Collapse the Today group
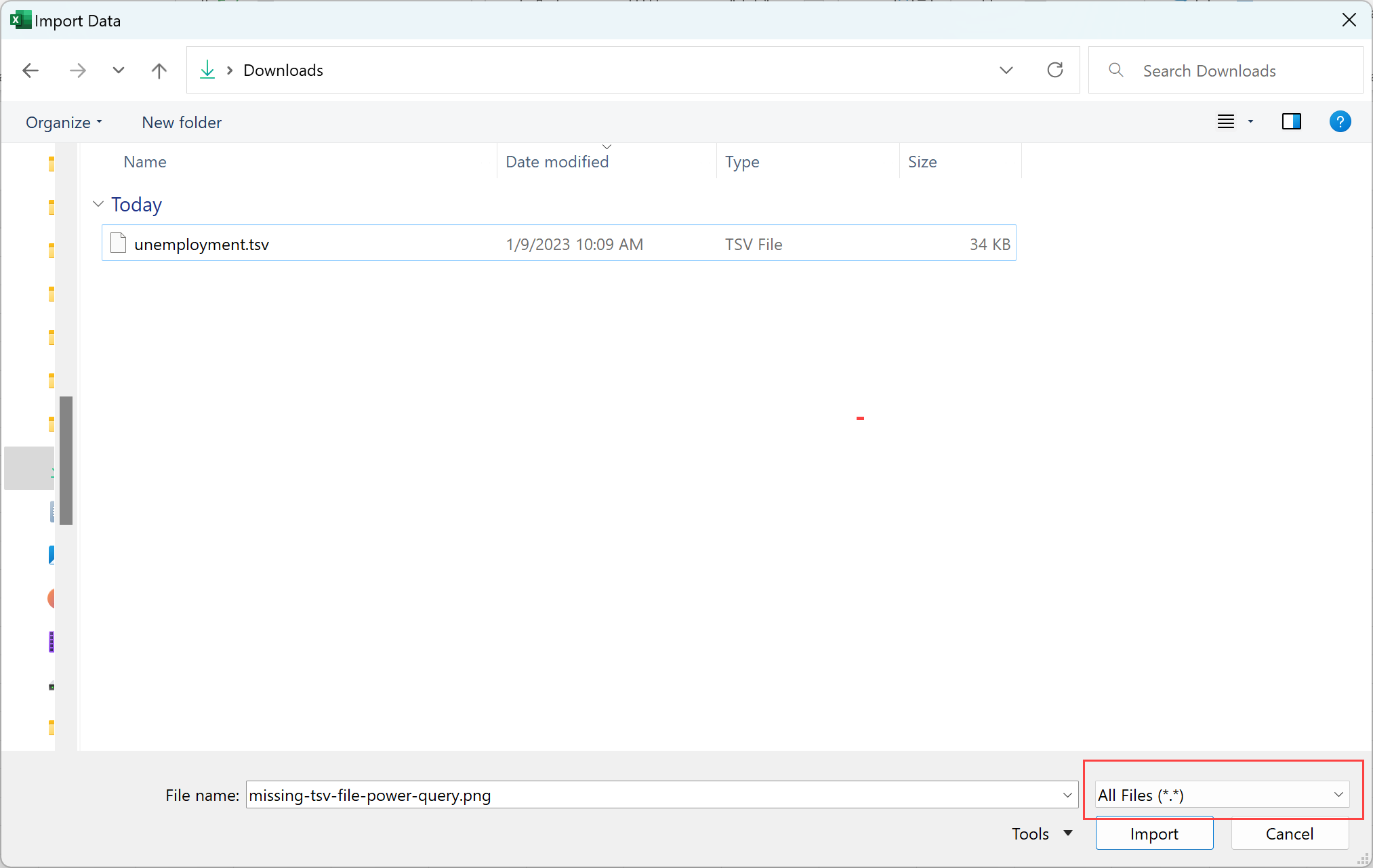The height and width of the screenshot is (868, 1373). click(x=98, y=204)
